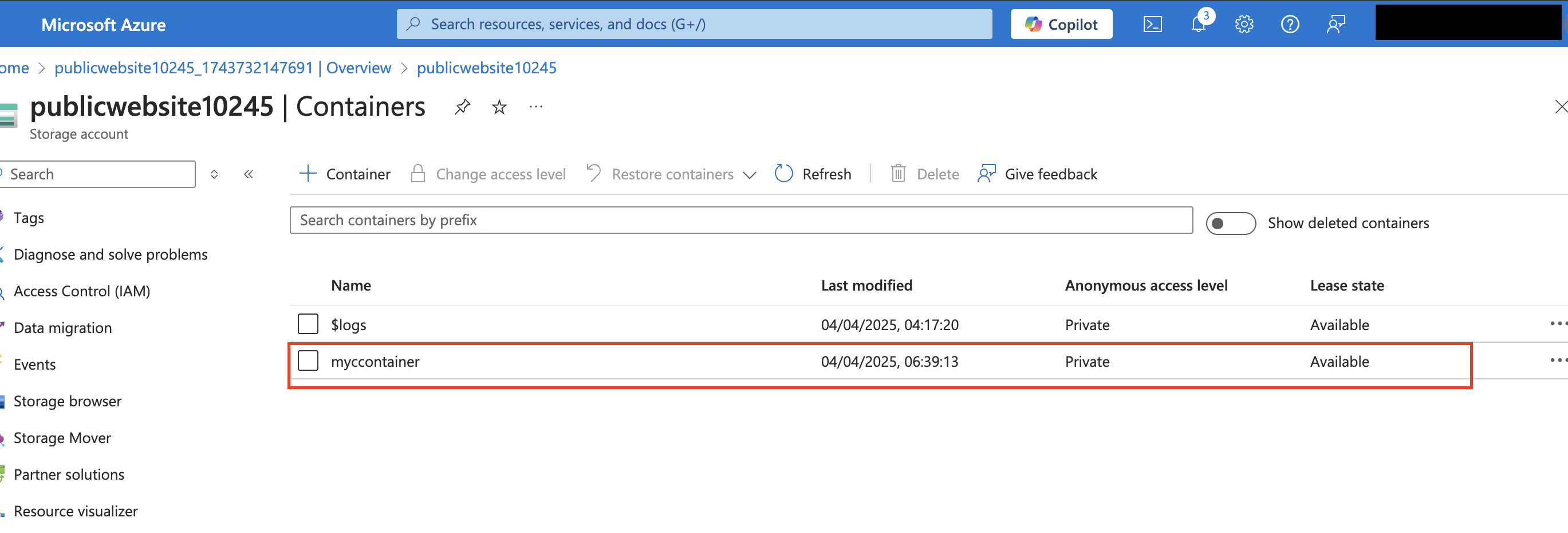Select the myccontainer checkbox
The width and height of the screenshot is (1568, 533).
(x=308, y=360)
